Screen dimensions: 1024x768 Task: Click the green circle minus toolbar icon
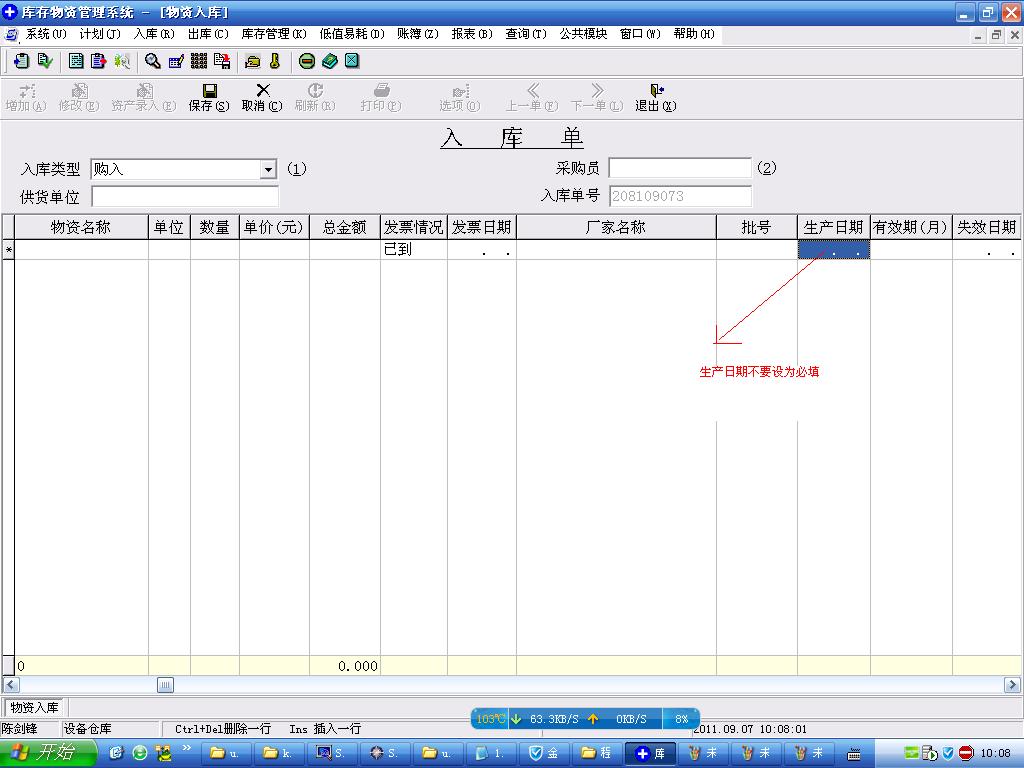(306, 61)
